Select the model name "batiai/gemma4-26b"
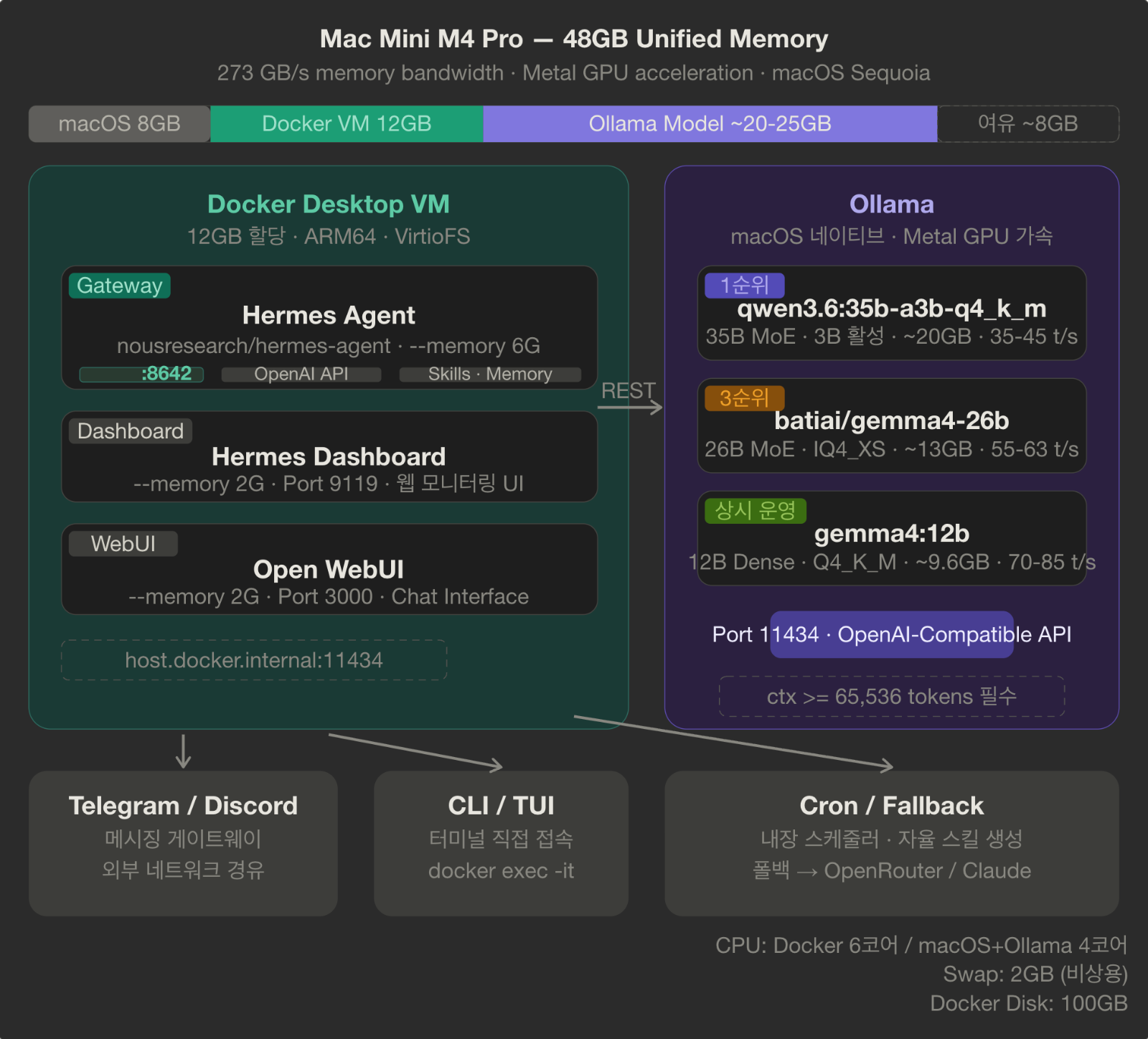Viewport: 1148px width, 1039px height. pyautogui.click(x=892, y=420)
